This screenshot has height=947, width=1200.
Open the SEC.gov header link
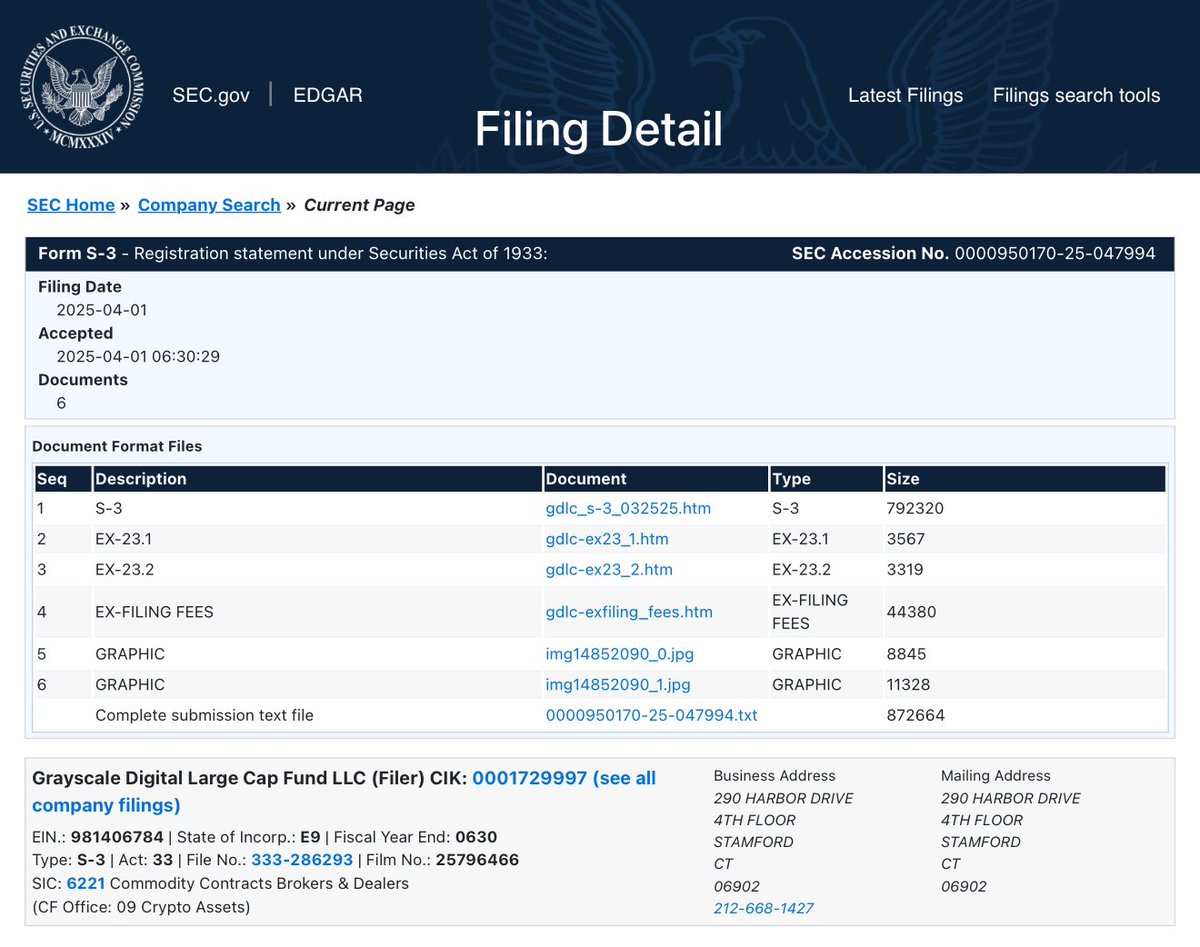pos(211,95)
